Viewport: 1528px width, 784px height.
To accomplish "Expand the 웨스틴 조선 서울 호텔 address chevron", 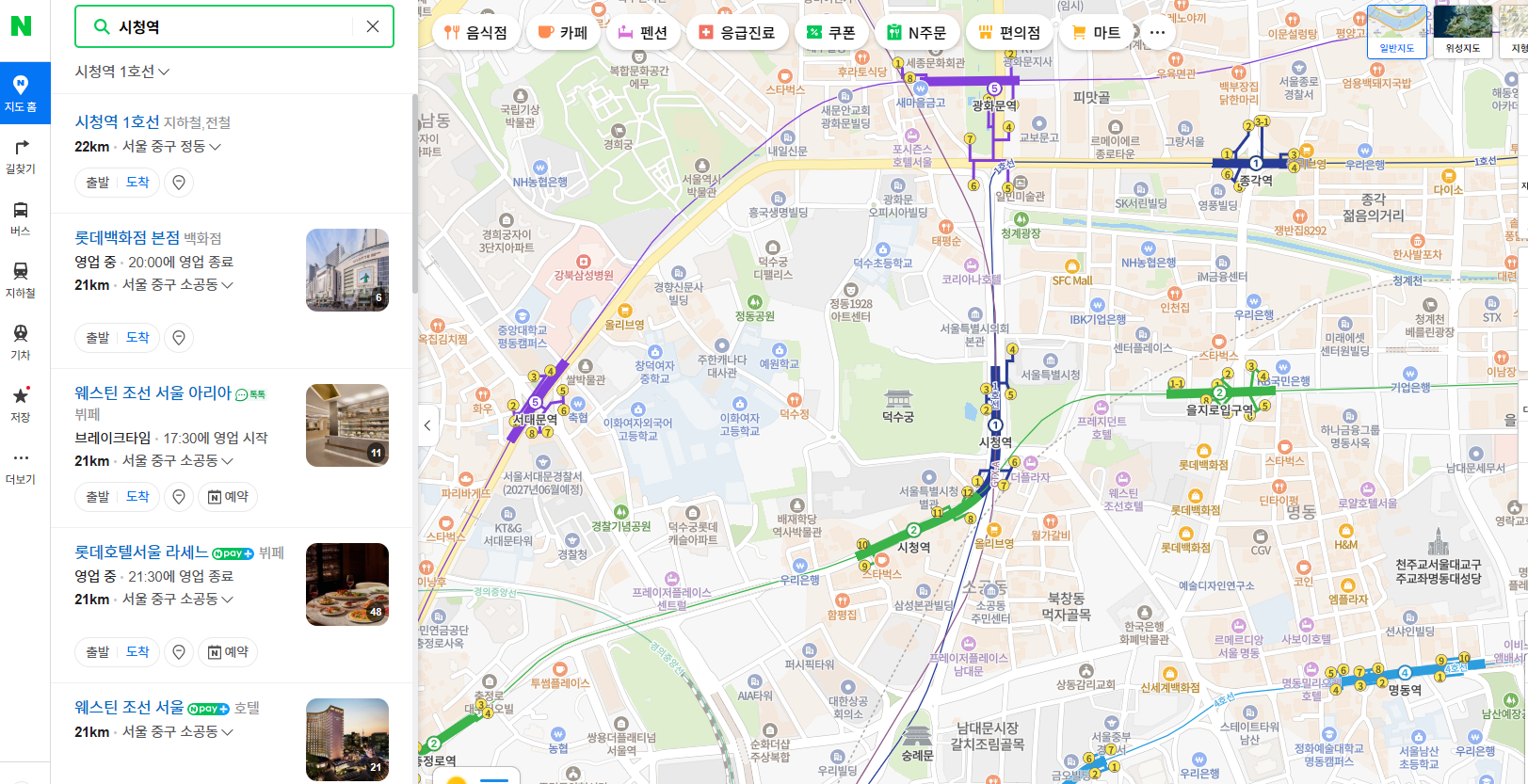I will pos(227,731).
